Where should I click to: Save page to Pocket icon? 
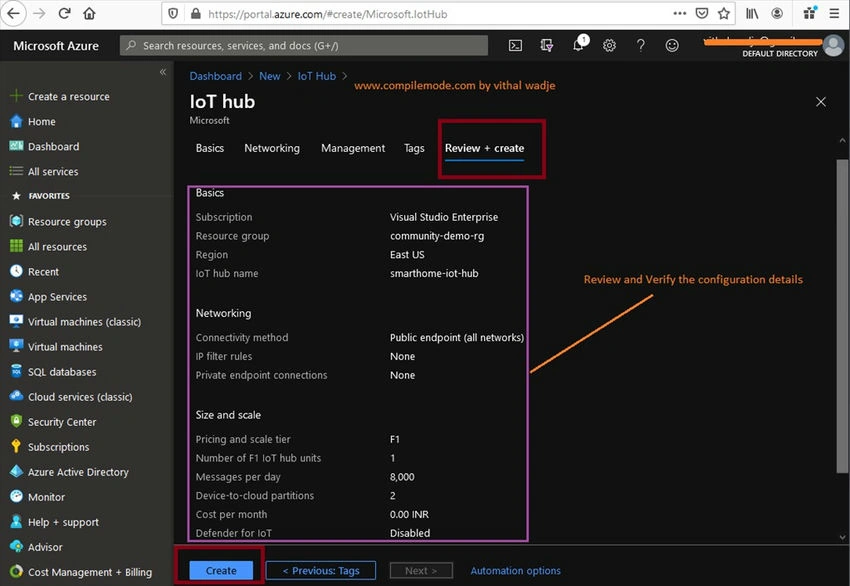[x=701, y=14]
